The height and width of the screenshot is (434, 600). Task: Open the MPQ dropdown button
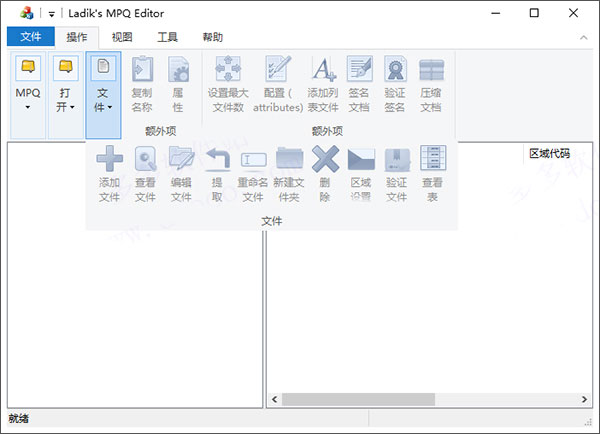[28, 95]
